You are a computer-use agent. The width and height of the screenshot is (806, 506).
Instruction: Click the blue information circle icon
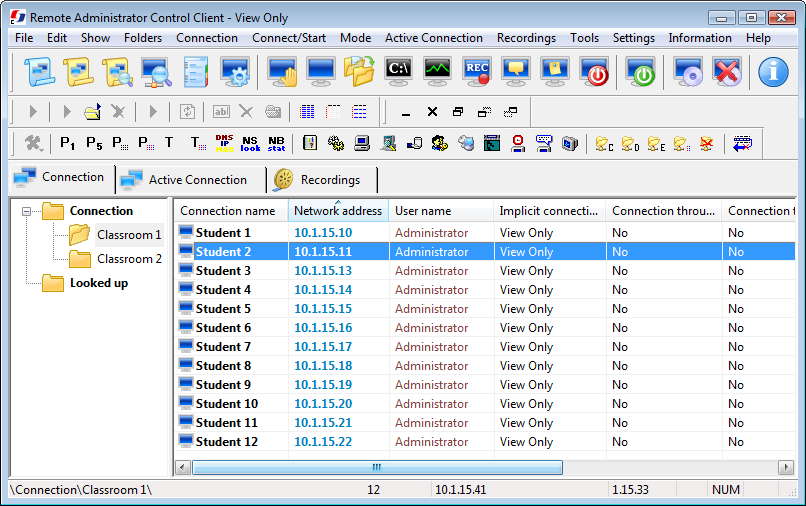(773, 71)
